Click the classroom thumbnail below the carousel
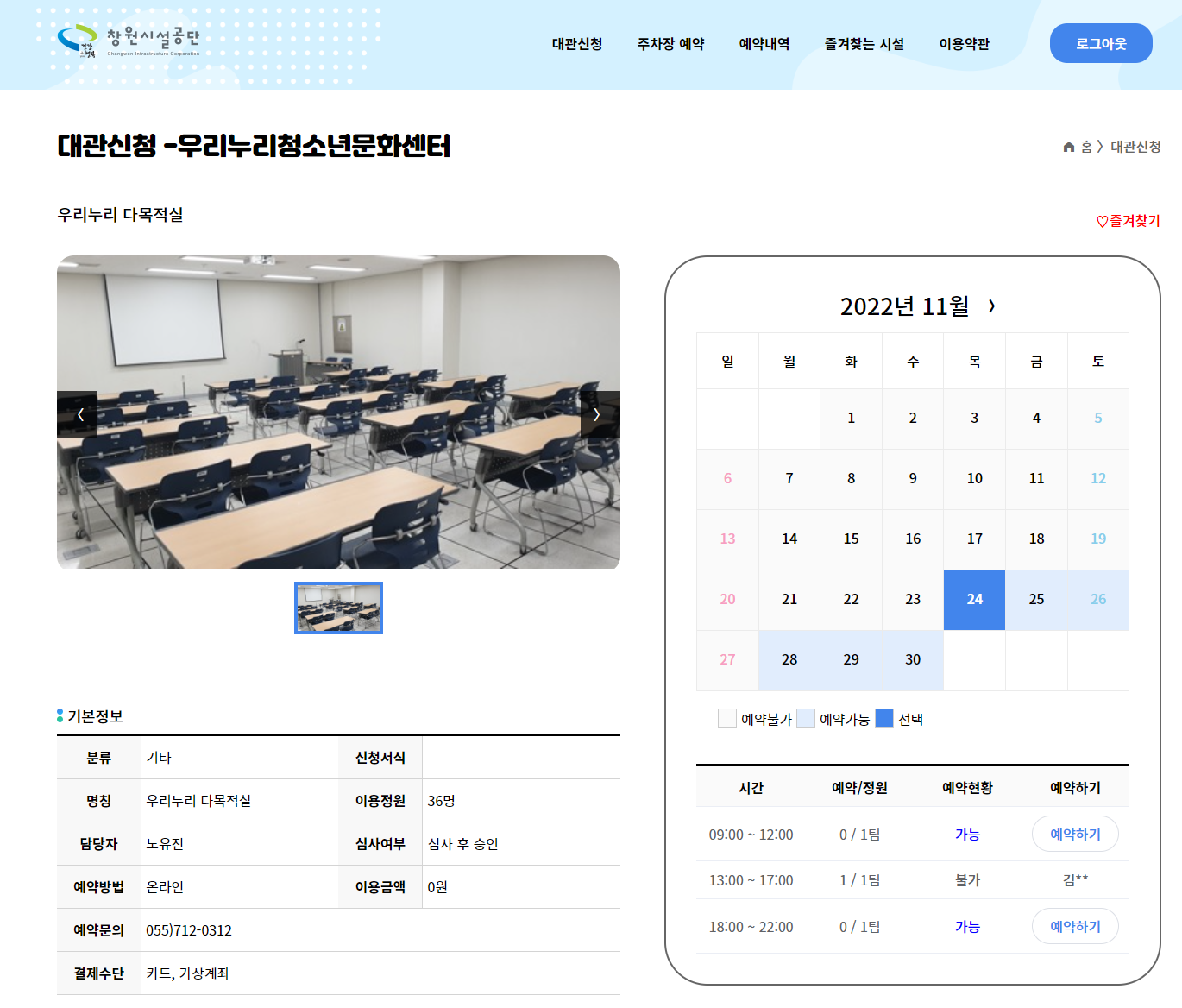This screenshot has width=1182, height=1008. point(338,608)
